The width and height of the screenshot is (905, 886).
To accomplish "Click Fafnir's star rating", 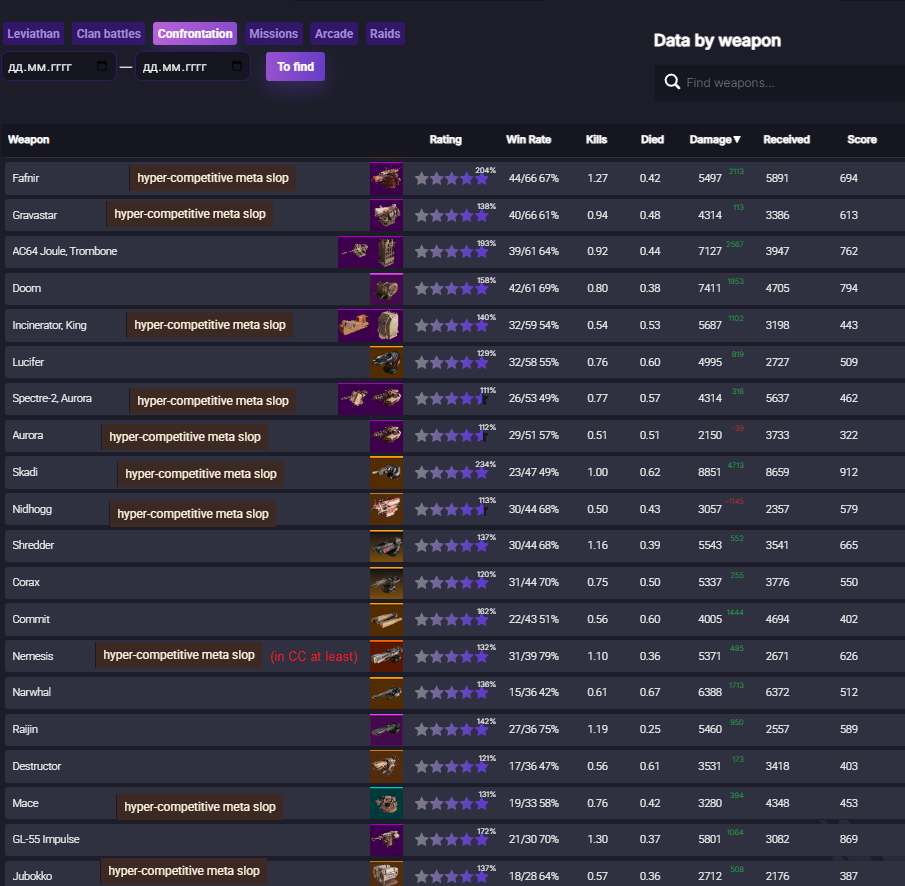I will tap(451, 178).
